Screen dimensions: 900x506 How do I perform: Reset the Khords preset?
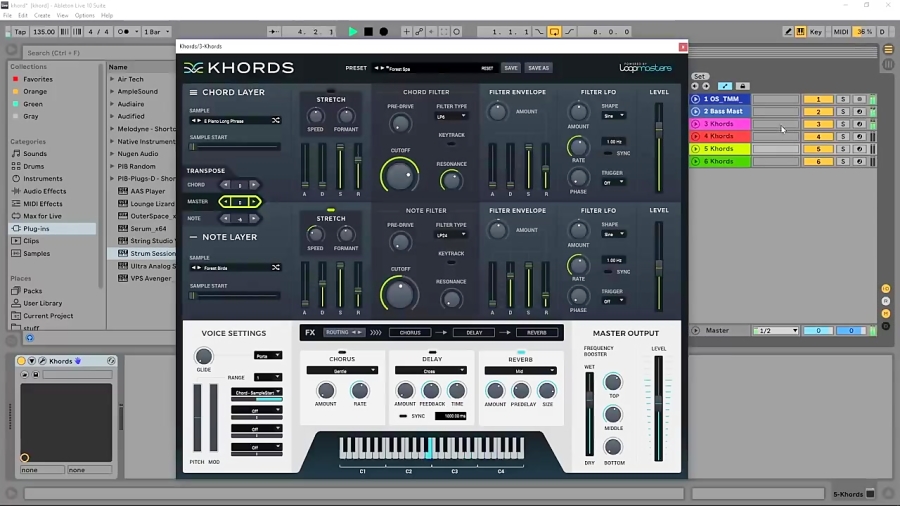point(487,68)
